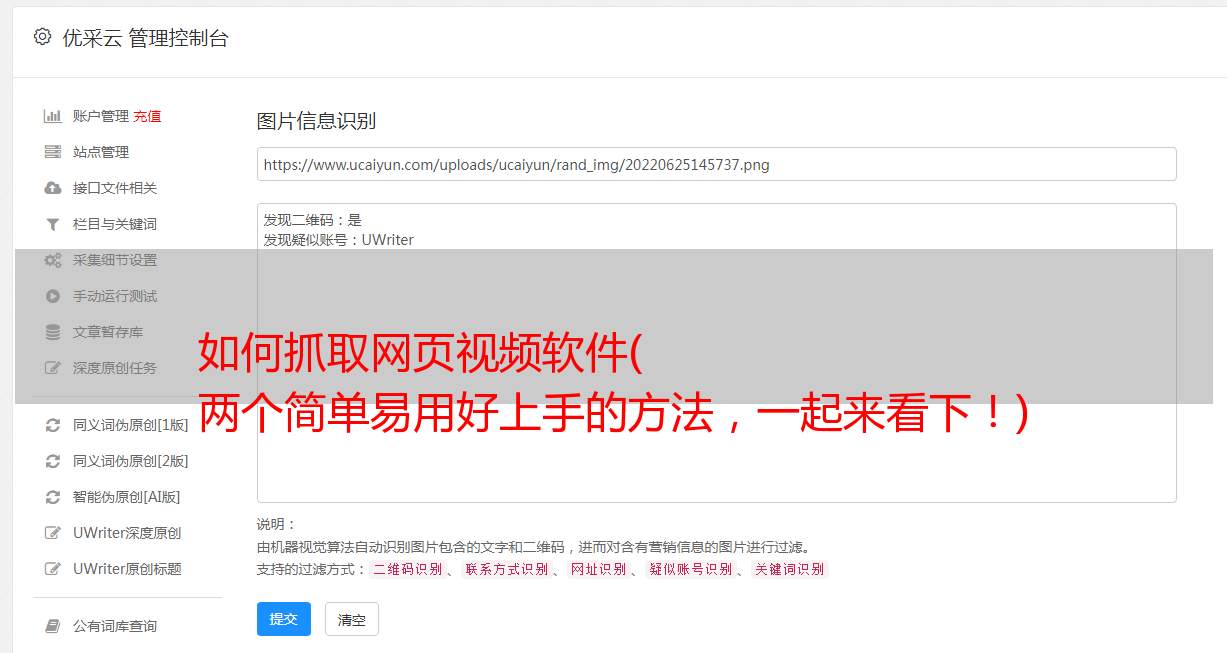
Task: Click the blue 提交 button
Action: pos(284,619)
